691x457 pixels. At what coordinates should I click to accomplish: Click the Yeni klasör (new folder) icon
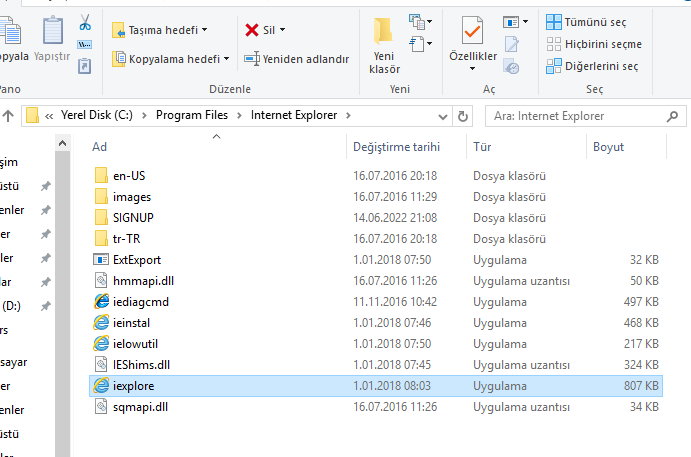click(x=384, y=29)
